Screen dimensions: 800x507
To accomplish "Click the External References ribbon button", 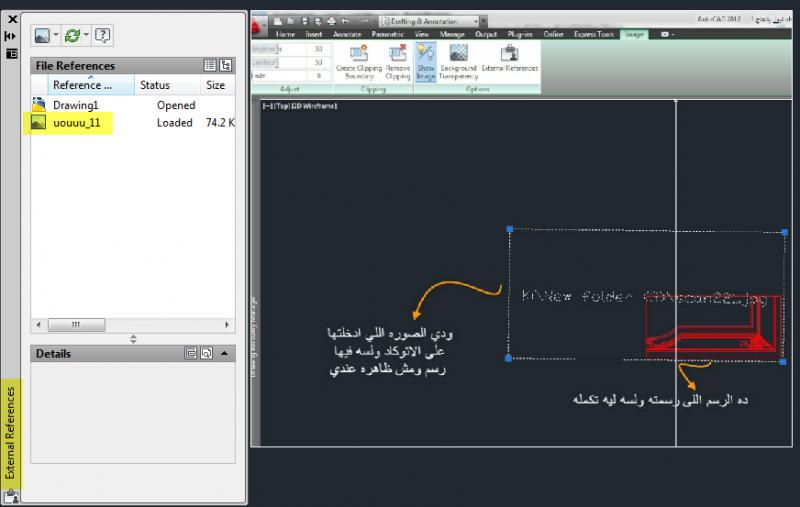I will click(x=510, y=58).
